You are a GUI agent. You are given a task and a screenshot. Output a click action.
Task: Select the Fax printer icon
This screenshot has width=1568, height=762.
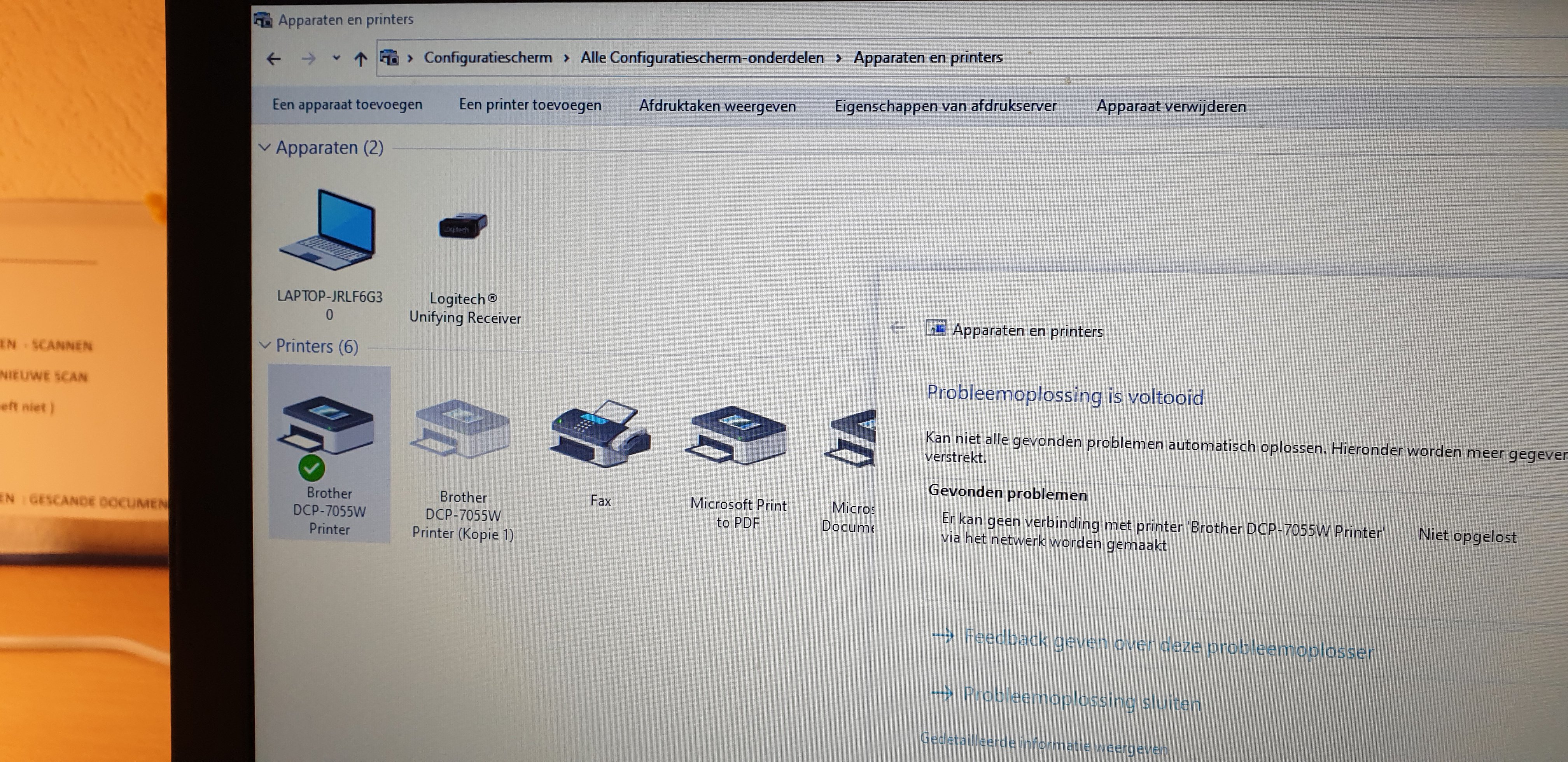coord(600,433)
